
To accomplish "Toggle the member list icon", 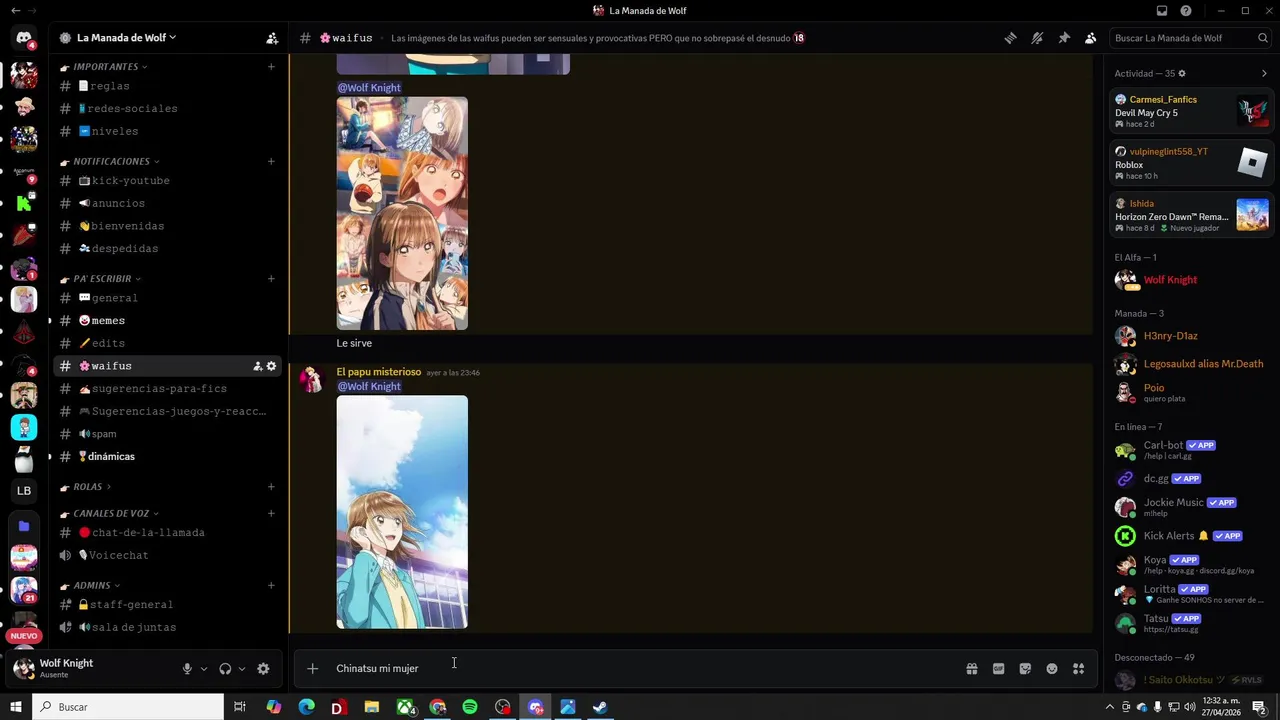I will tap(1090, 38).
